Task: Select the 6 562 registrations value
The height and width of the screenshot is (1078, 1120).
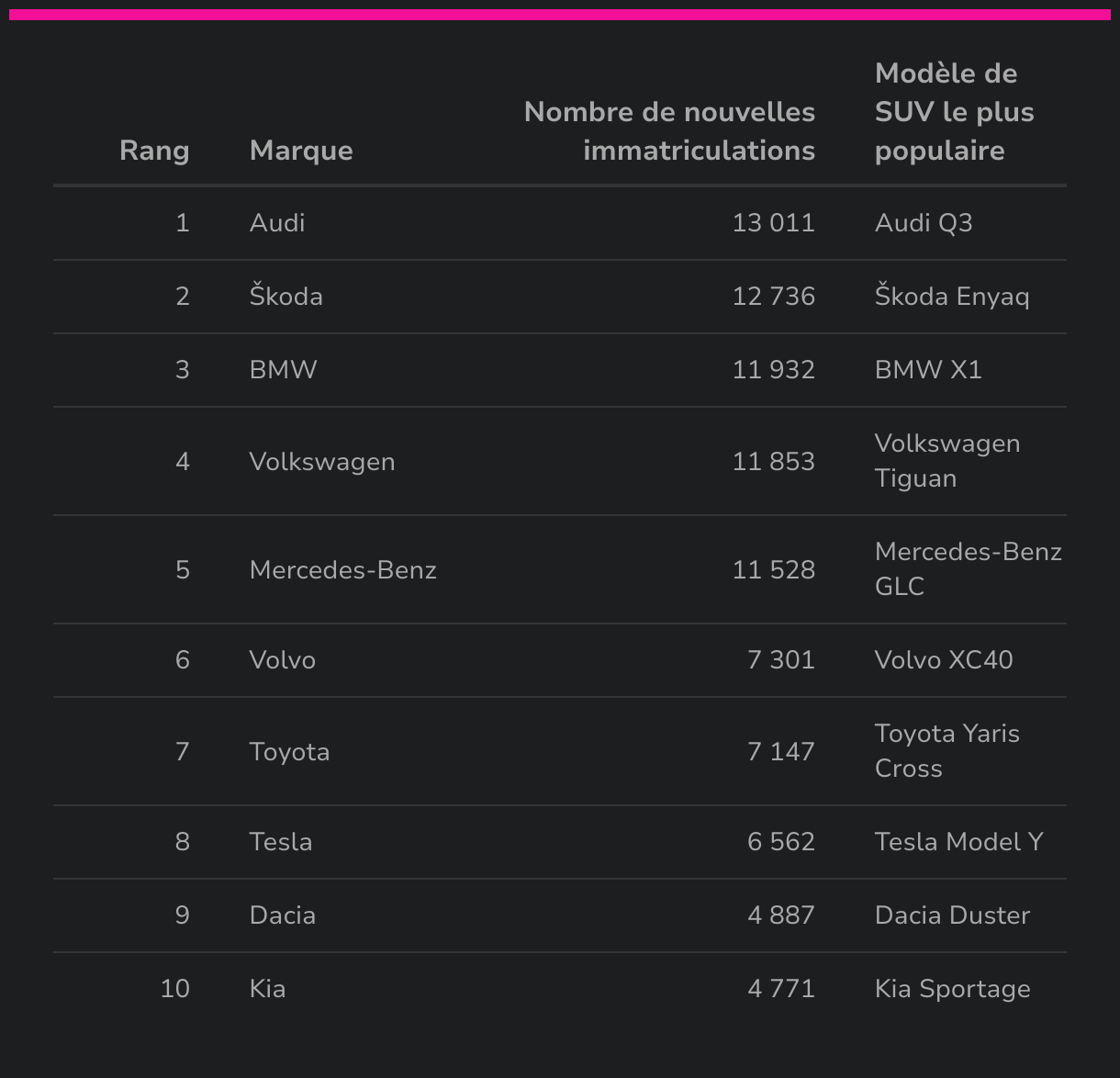Action: point(780,842)
